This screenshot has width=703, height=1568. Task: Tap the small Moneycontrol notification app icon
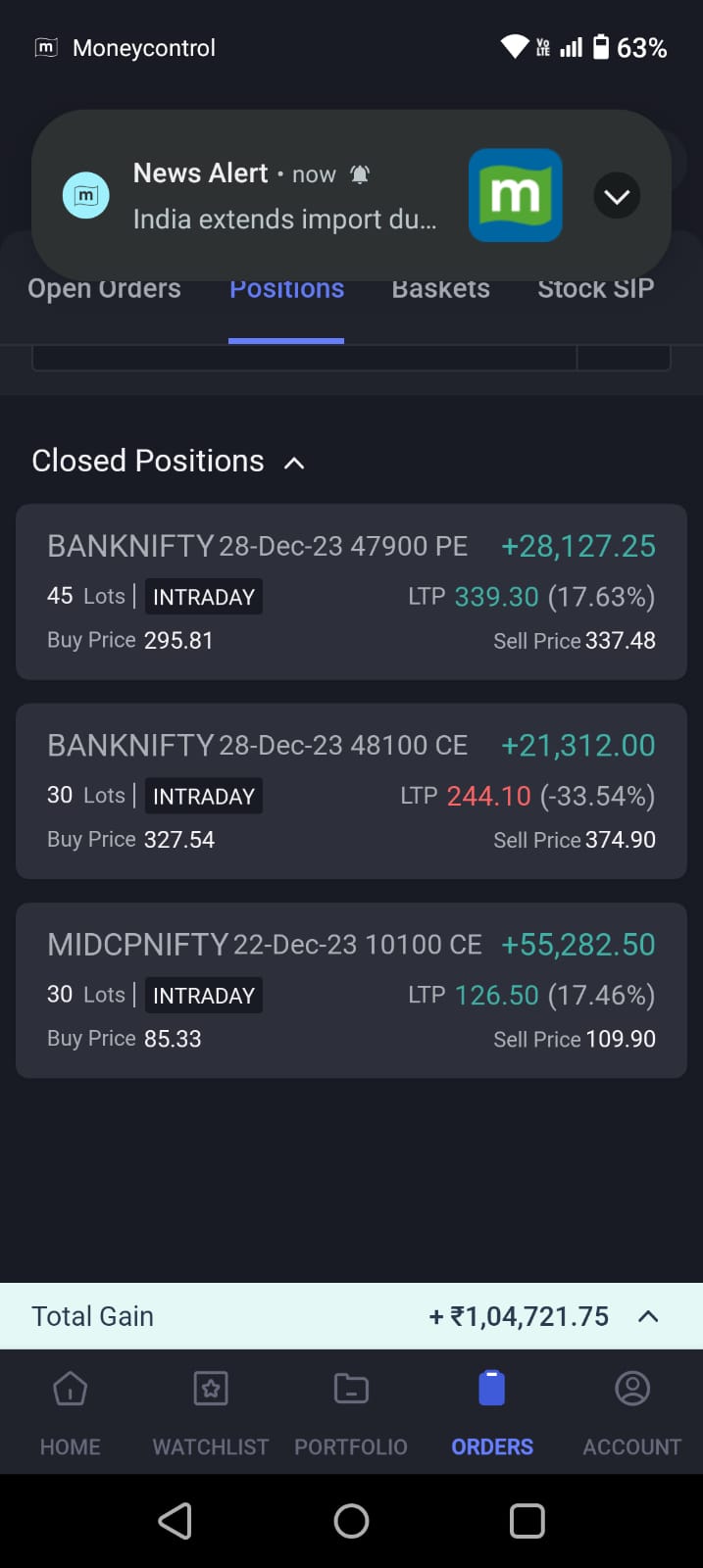[86, 195]
